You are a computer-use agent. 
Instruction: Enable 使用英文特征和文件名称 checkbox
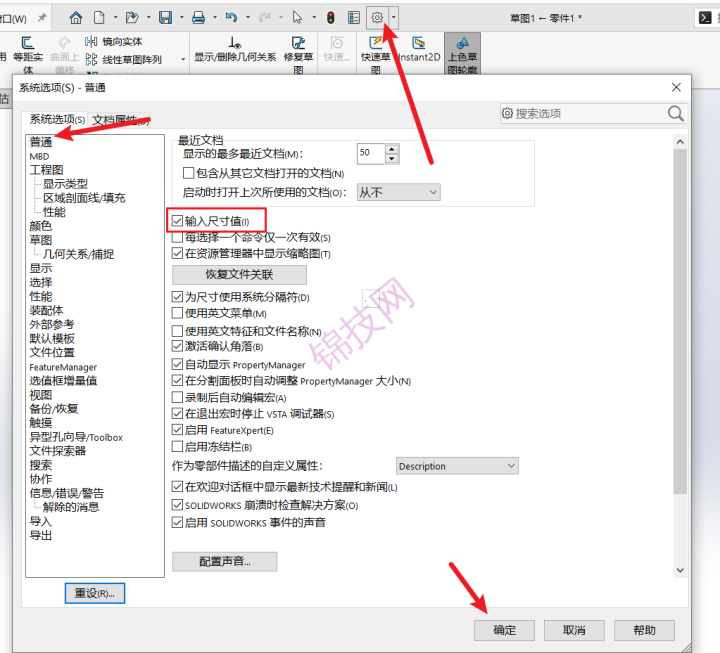point(177,331)
